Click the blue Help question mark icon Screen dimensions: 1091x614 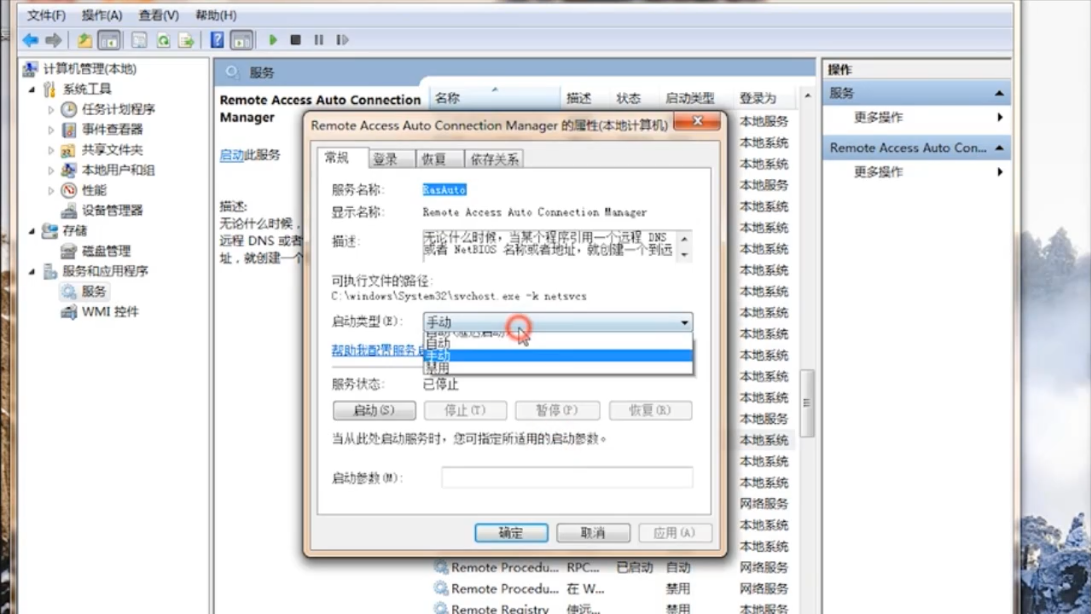pyautogui.click(x=217, y=40)
